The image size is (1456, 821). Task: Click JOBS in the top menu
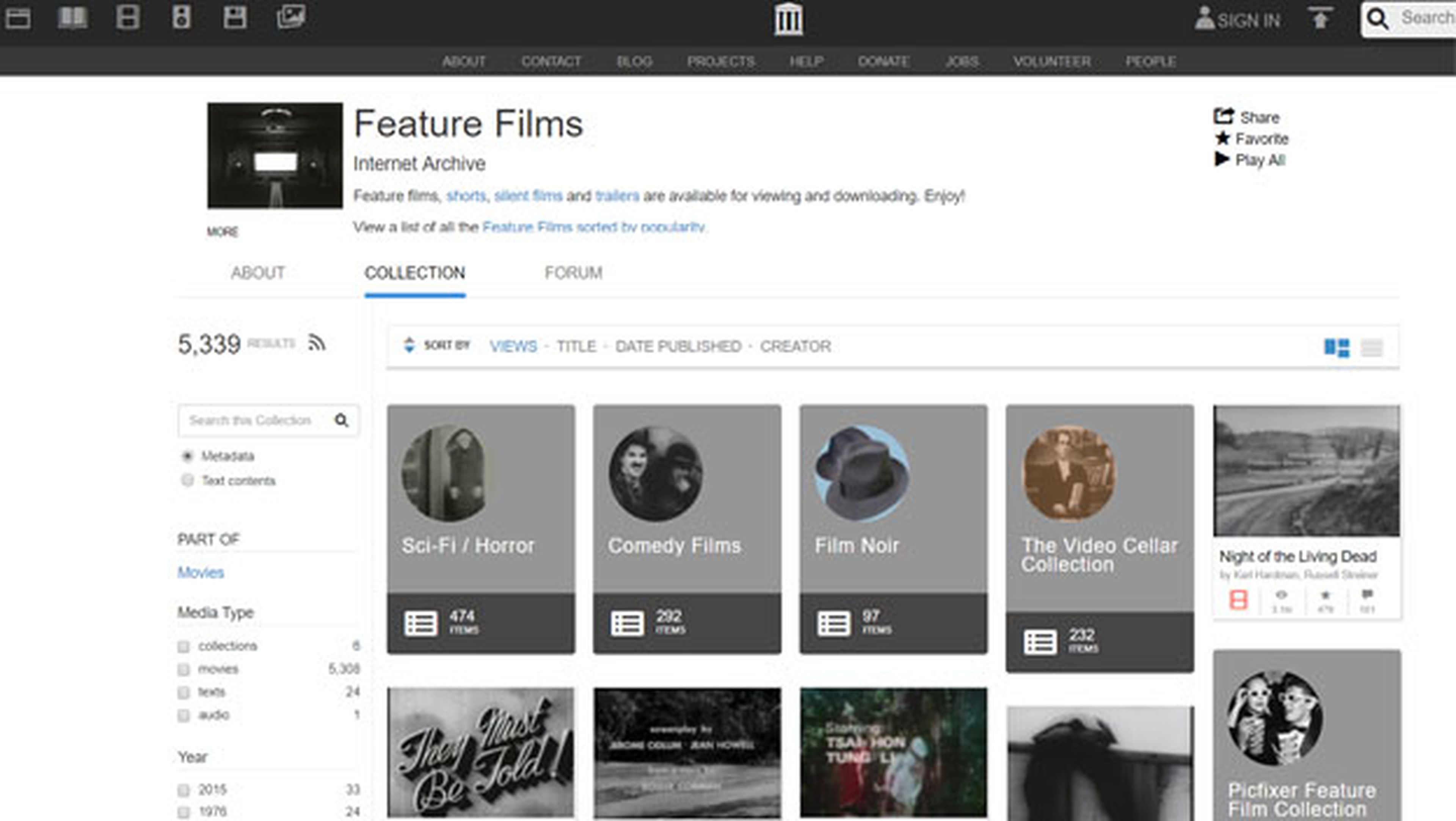coord(962,61)
